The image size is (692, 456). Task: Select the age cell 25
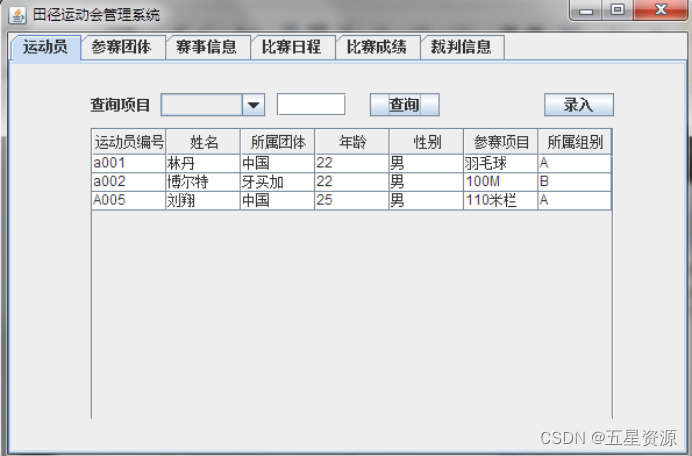(352, 200)
